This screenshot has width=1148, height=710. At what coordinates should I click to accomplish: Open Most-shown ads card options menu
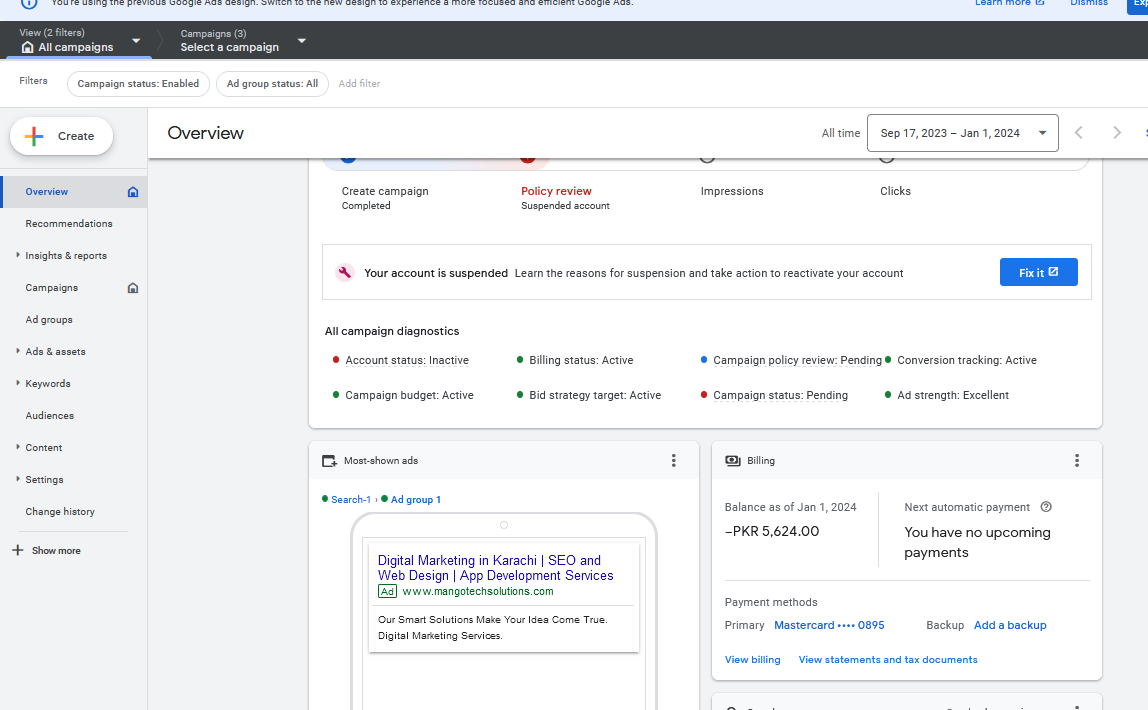pyautogui.click(x=674, y=460)
